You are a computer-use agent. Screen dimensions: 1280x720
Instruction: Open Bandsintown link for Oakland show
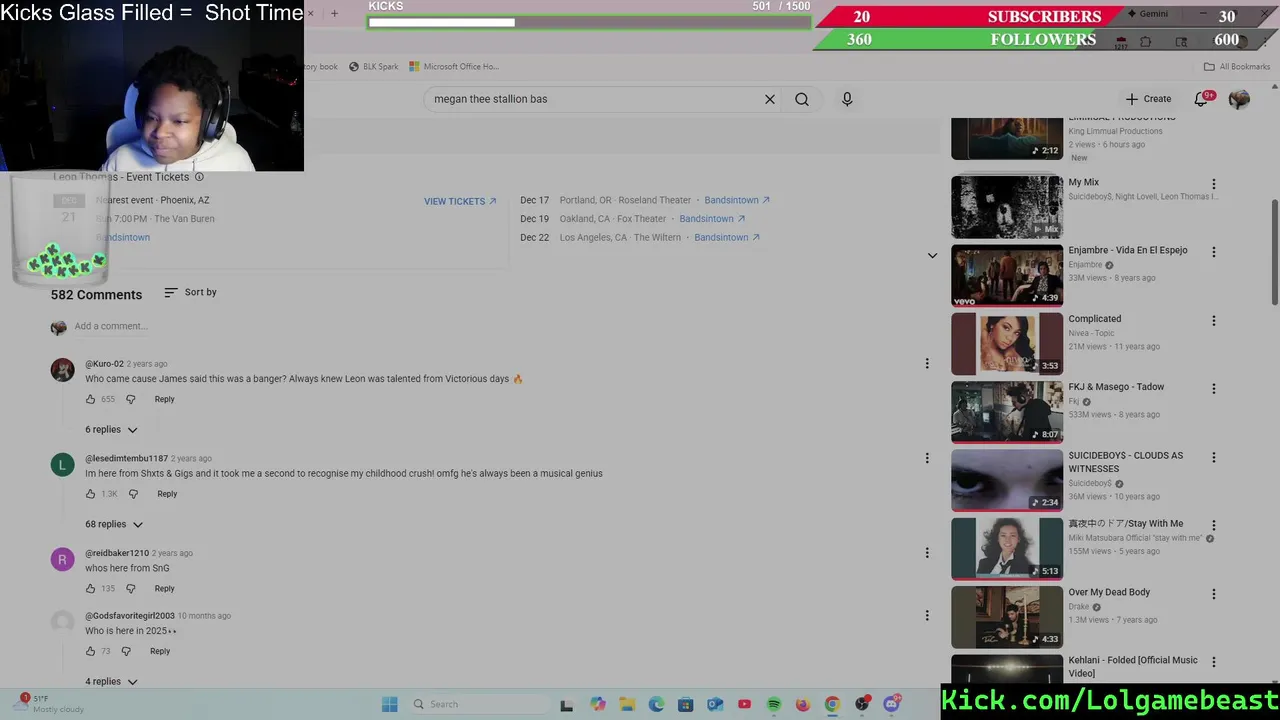click(x=712, y=219)
